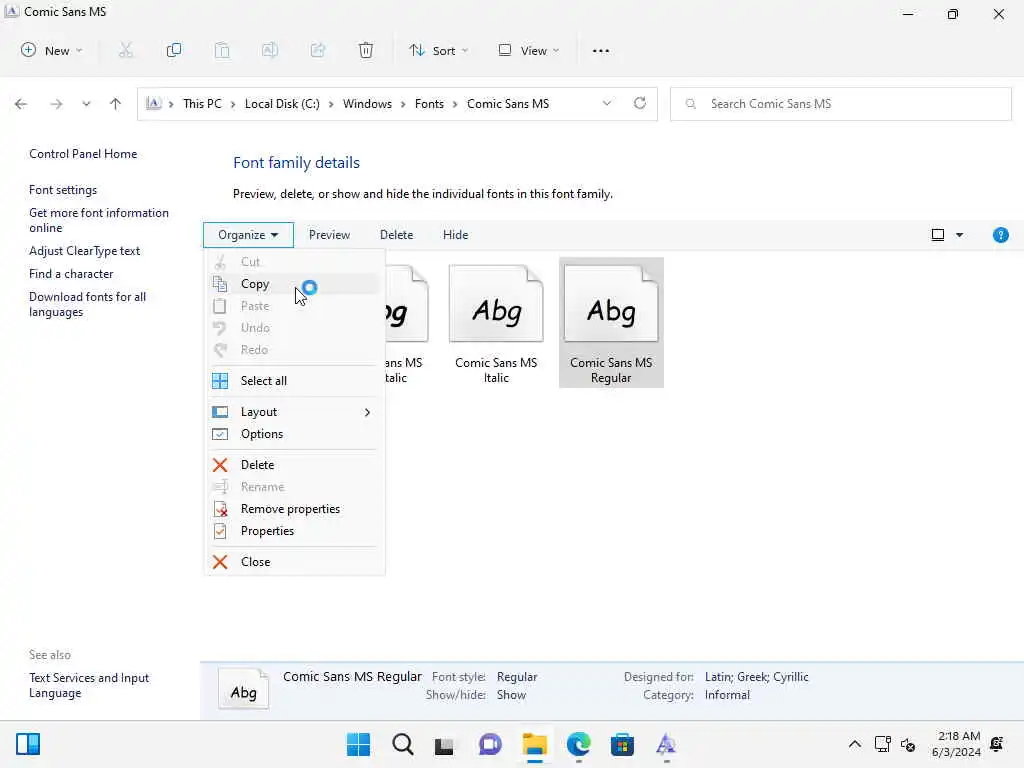
Task: Click Fonts in the address breadcrumb
Action: (429, 104)
